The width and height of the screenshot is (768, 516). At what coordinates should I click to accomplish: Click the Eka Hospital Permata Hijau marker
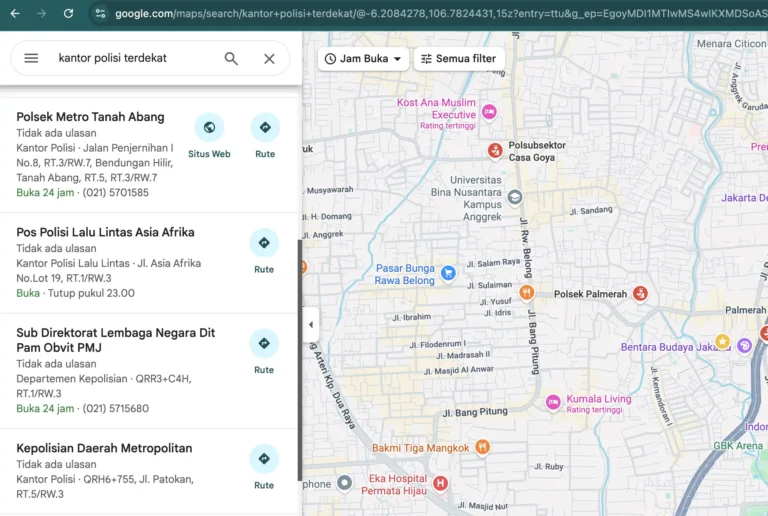[x=440, y=484]
